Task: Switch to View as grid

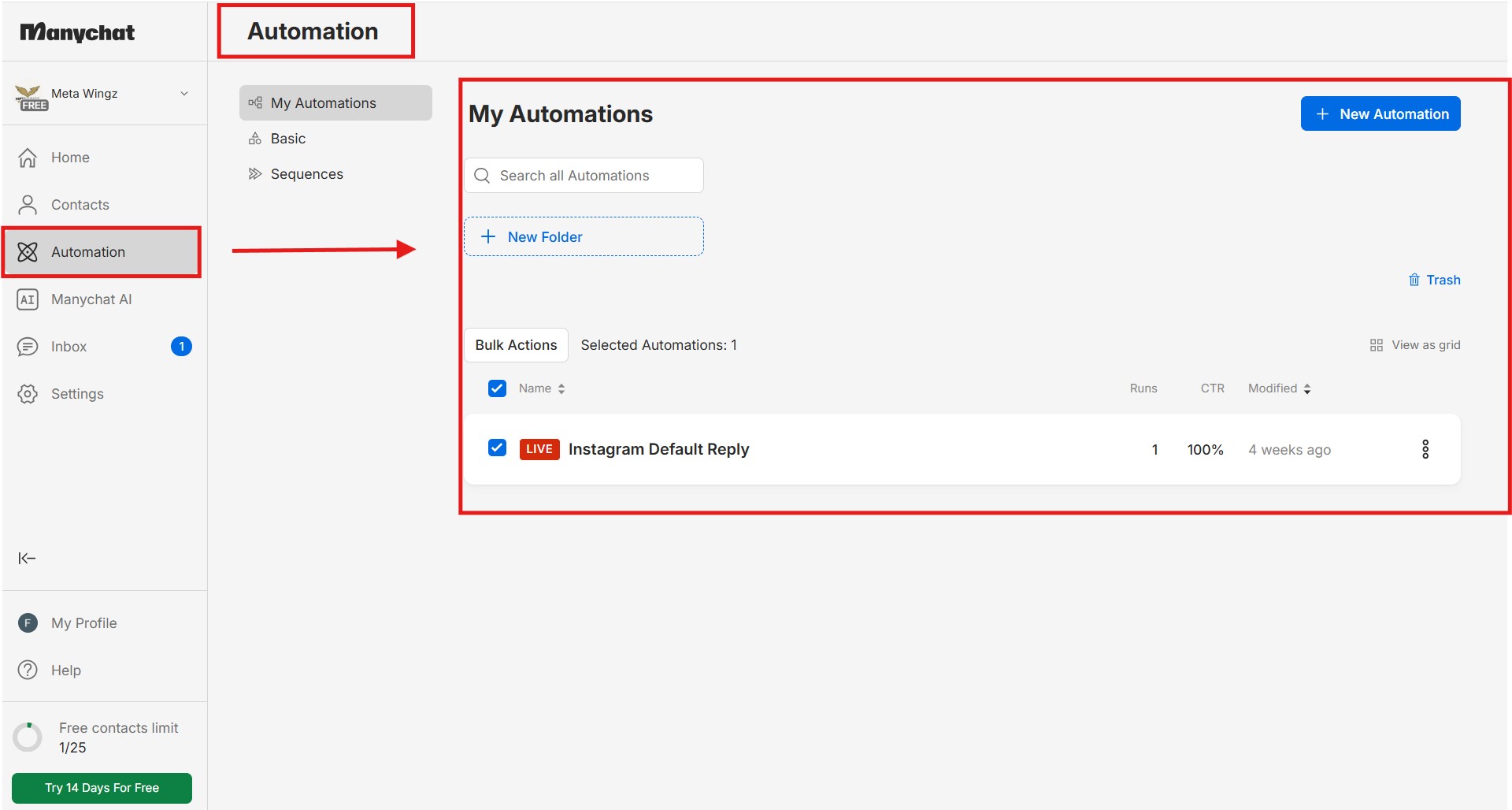Action: tap(1415, 345)
